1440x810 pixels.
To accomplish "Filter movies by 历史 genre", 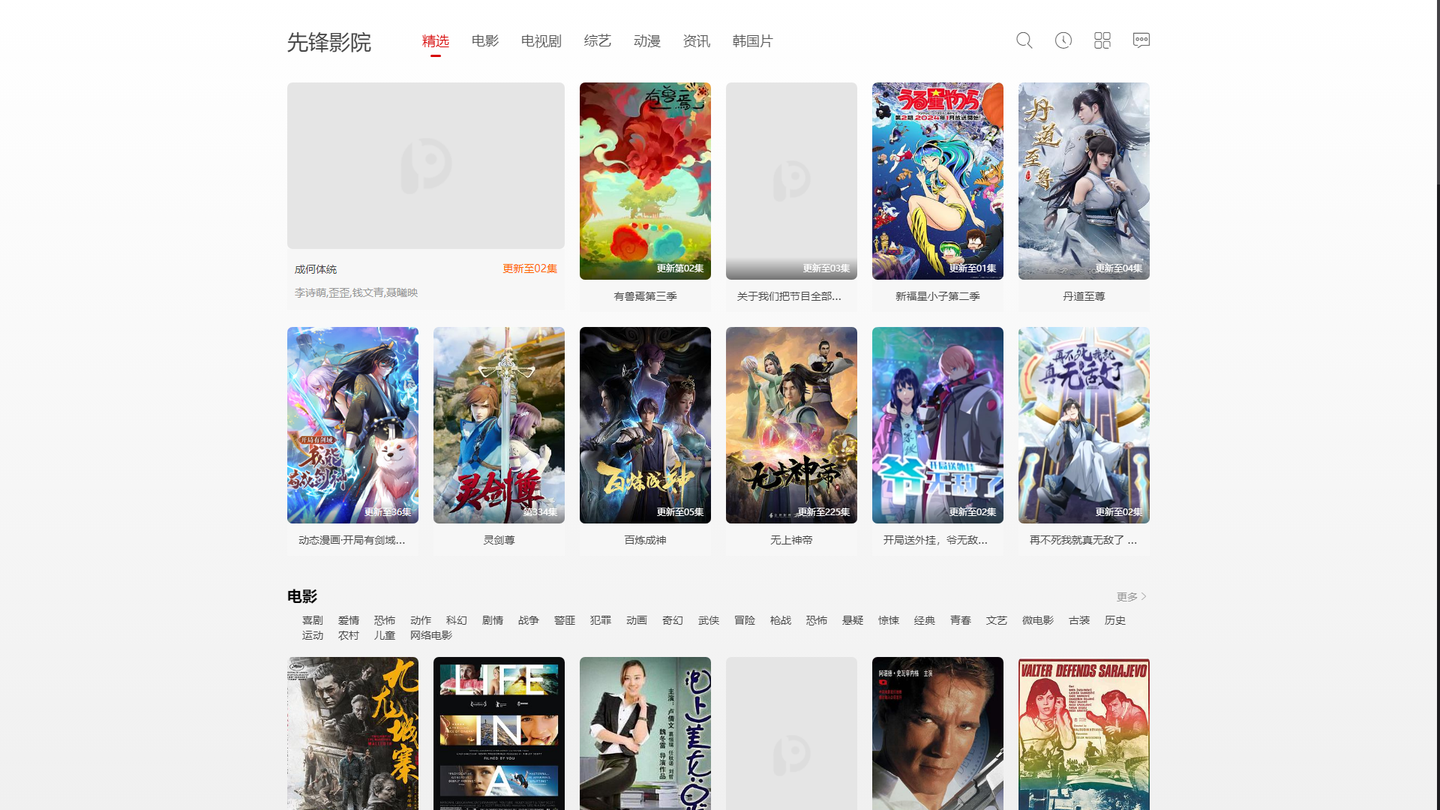I will coord(1115,620).
